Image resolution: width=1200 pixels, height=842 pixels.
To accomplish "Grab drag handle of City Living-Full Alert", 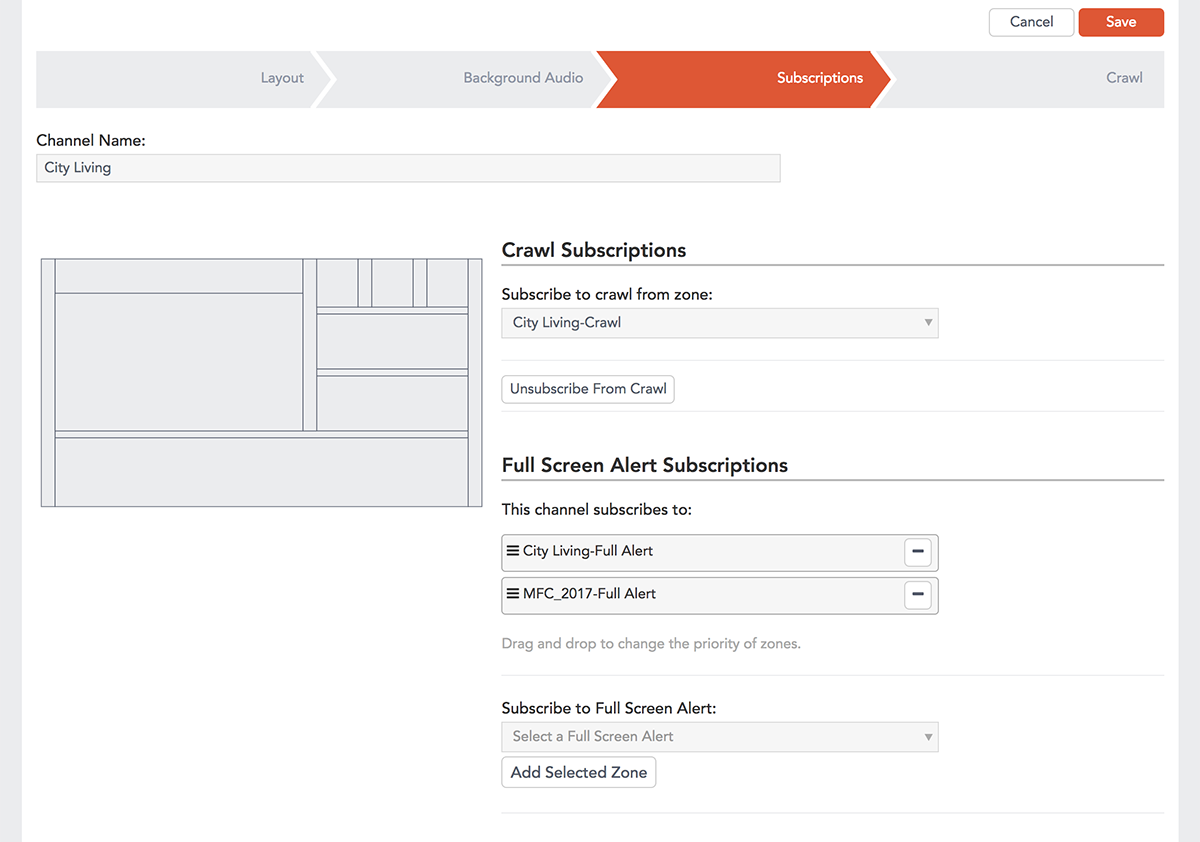I will coord(512,551).
